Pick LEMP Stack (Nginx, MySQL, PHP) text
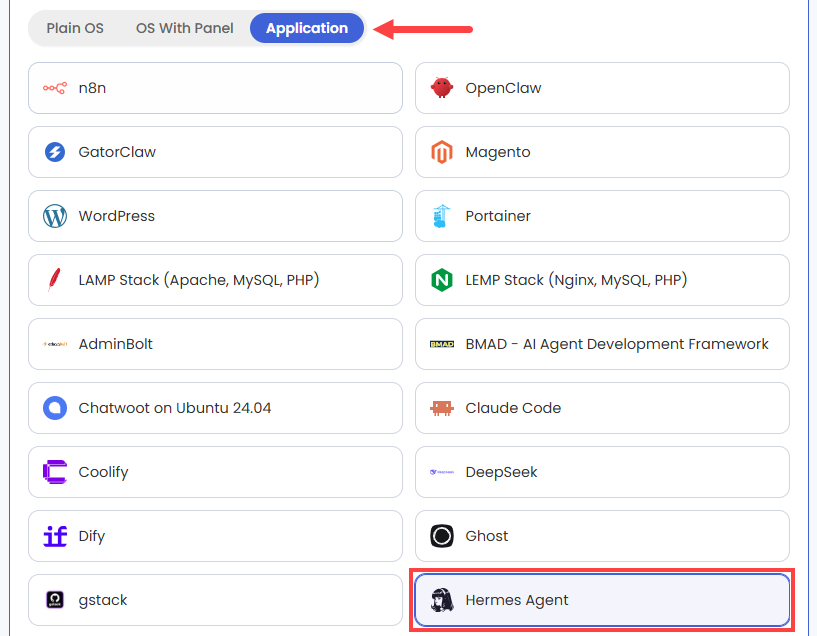 coord(576,280)
